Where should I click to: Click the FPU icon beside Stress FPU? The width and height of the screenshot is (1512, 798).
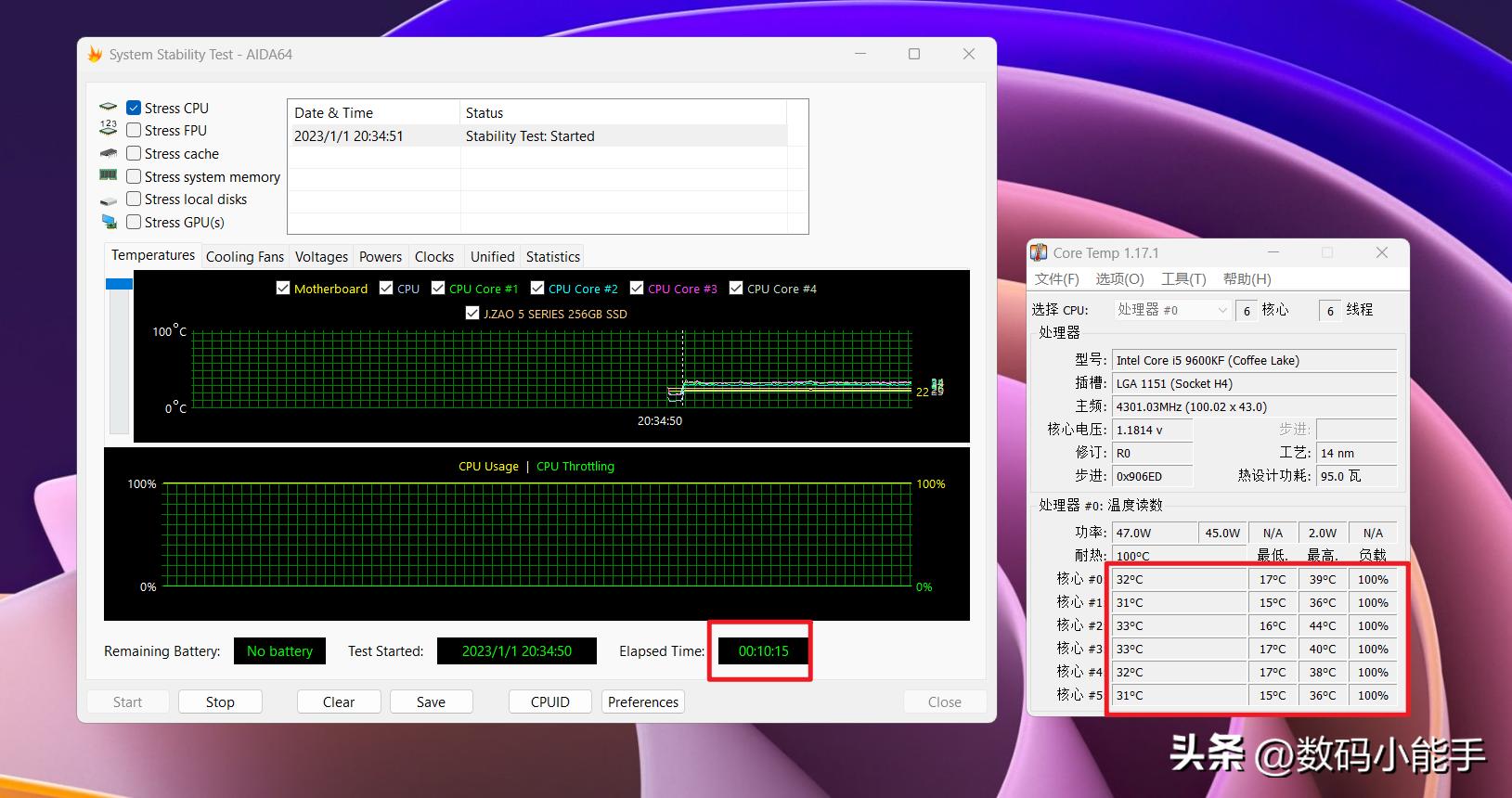pyautogui.click(x=109, y=130)
